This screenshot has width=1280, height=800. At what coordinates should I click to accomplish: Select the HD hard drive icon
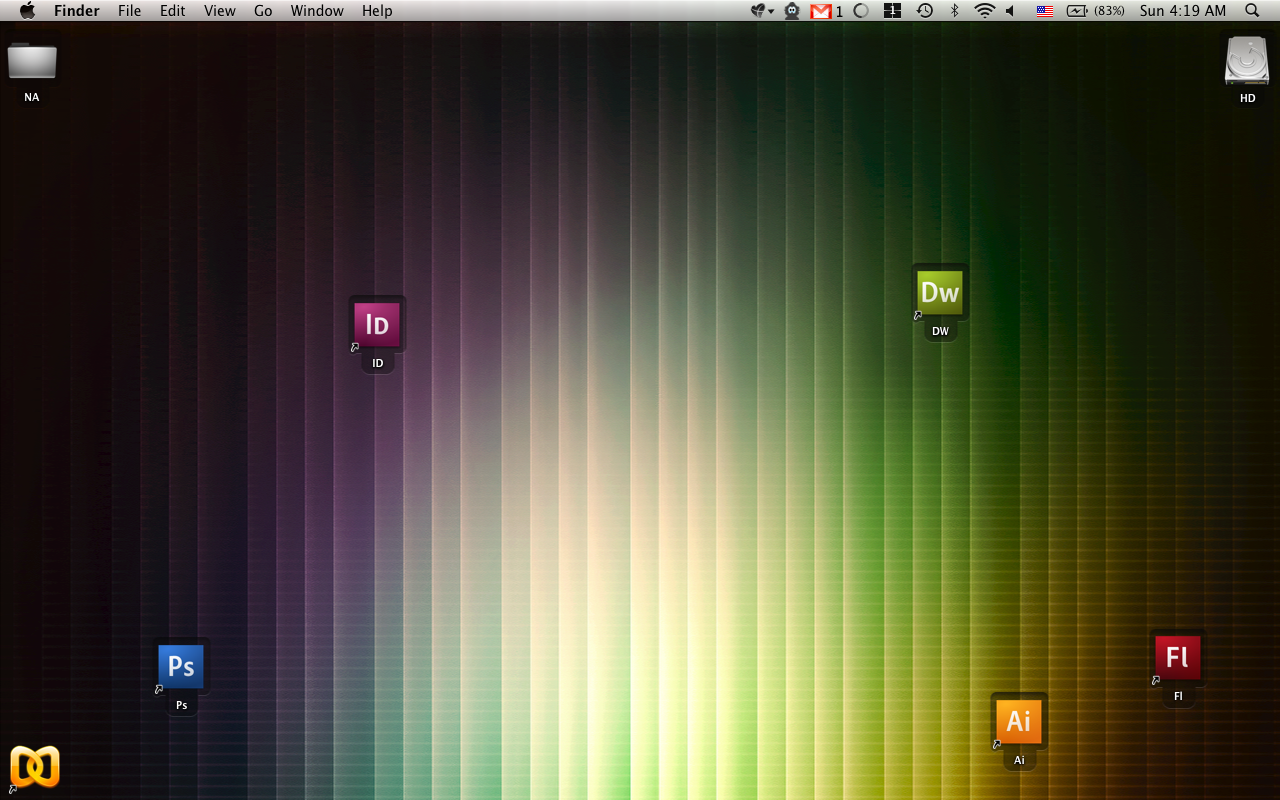tap(1247, 60)
